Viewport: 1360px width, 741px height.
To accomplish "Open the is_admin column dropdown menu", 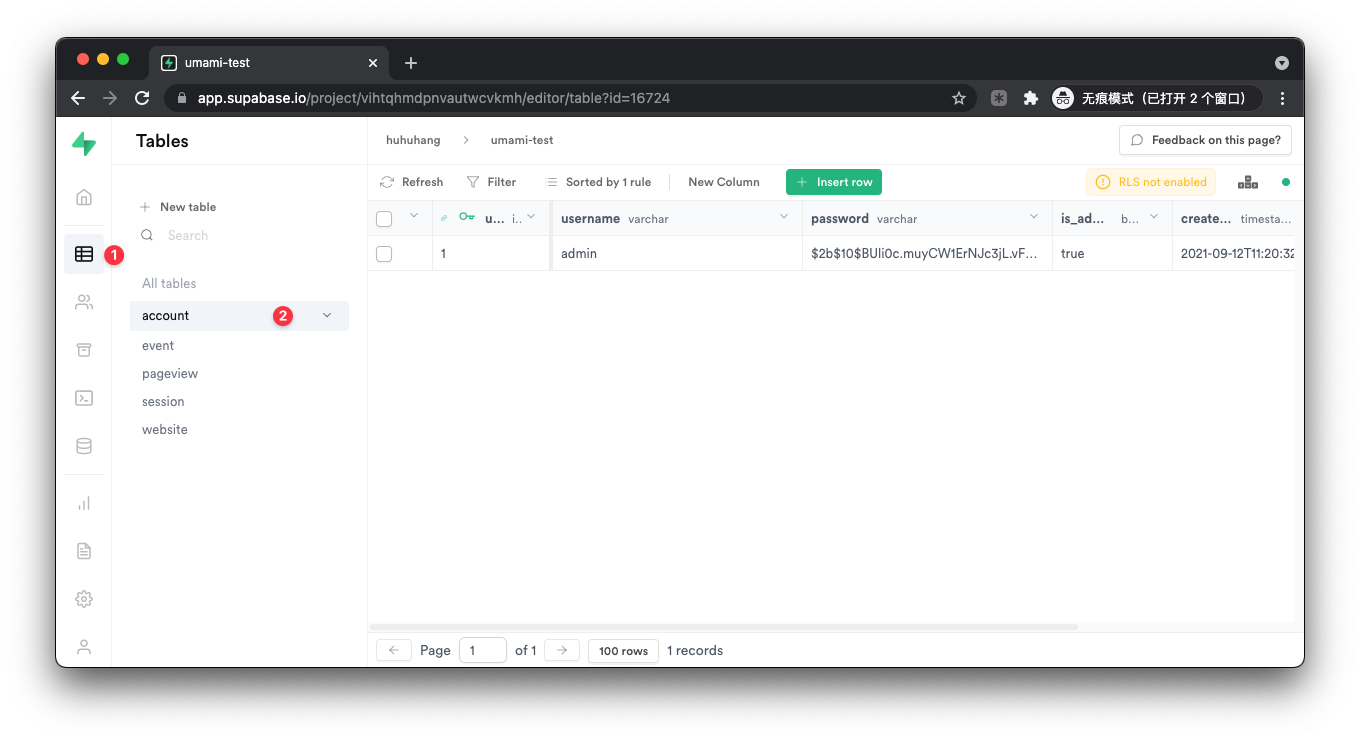I will [x=1154, y=217].
